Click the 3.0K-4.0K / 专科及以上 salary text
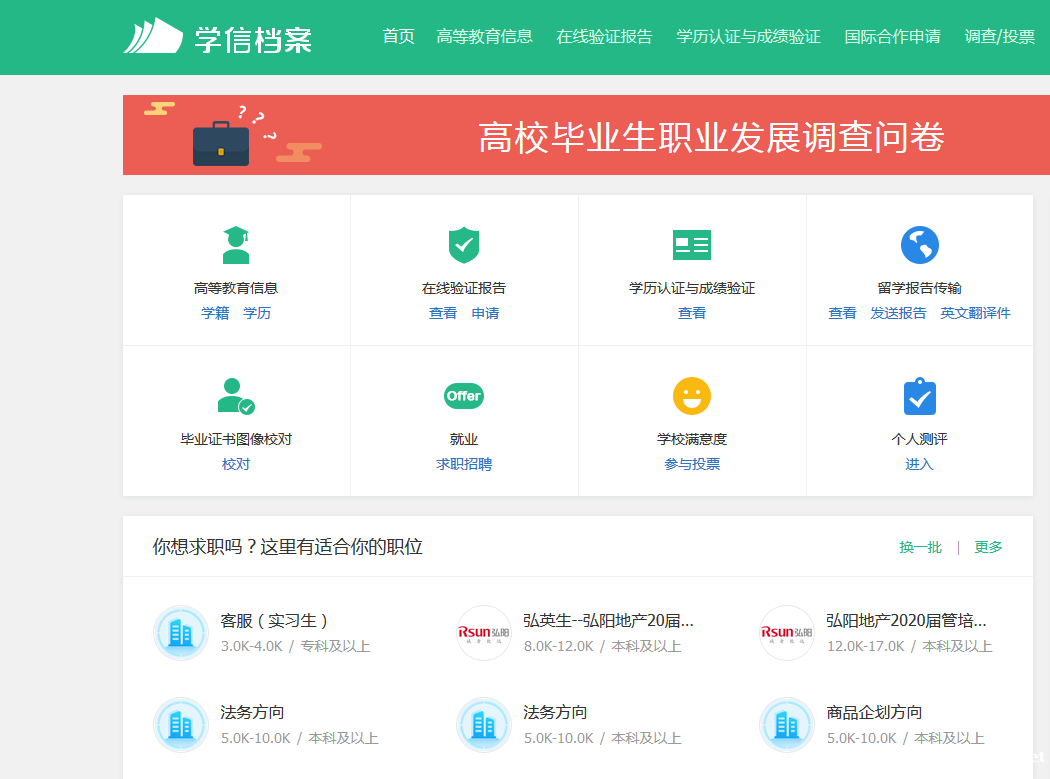Viewport: 1050px width, 779px height. click(x=295, y=646)
